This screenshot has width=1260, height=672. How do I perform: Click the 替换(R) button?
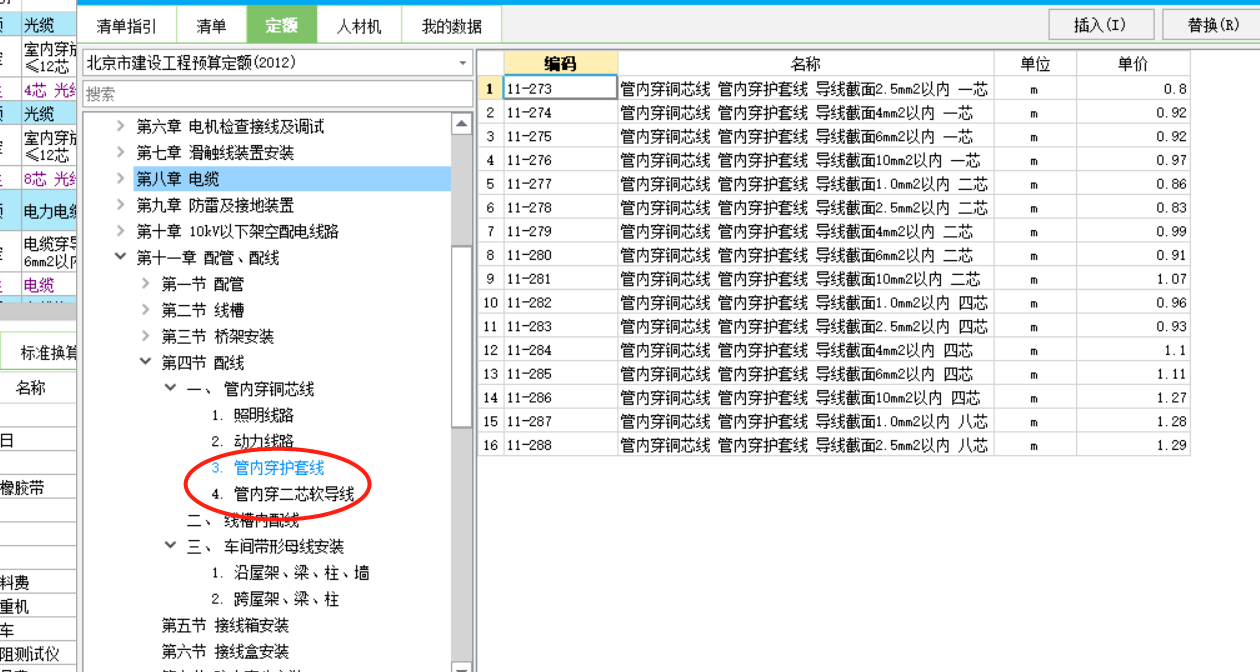pyautogui.click(x=1213, y=23)
